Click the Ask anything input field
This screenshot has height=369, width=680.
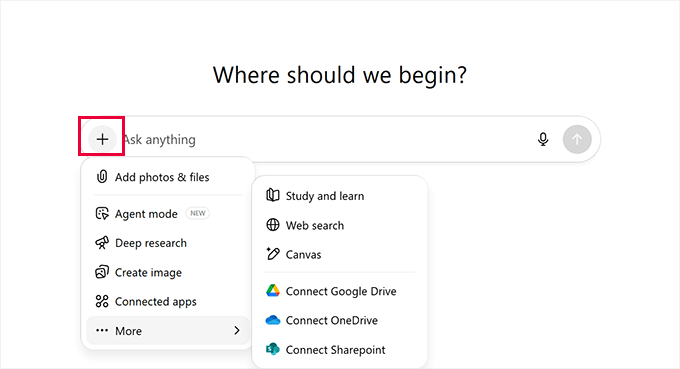[x=325, y=139]
